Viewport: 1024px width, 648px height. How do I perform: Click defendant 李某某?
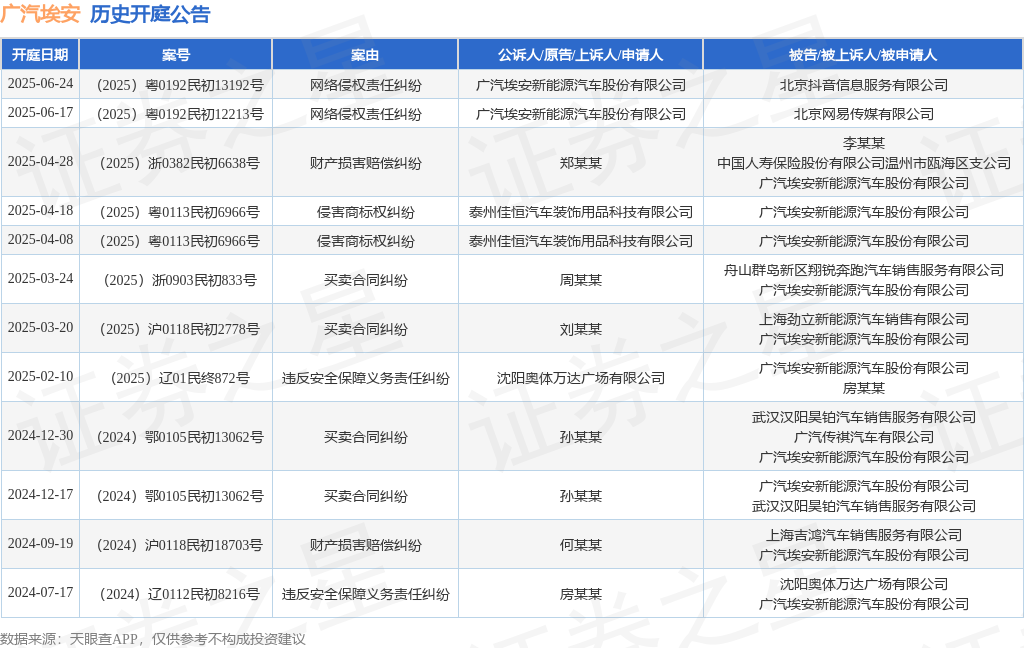(863, 143)
